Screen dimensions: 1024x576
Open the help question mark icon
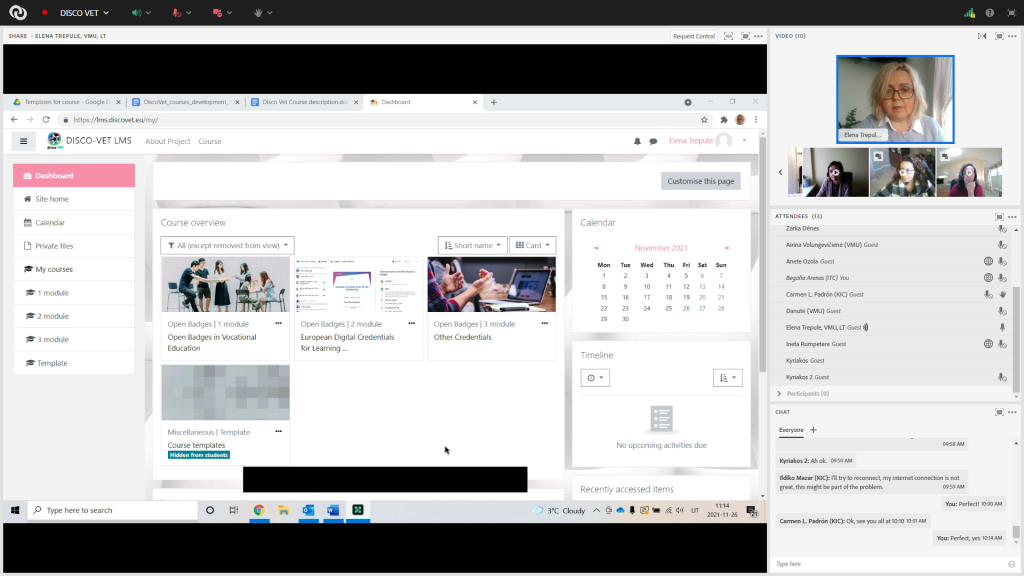point(990,13)
